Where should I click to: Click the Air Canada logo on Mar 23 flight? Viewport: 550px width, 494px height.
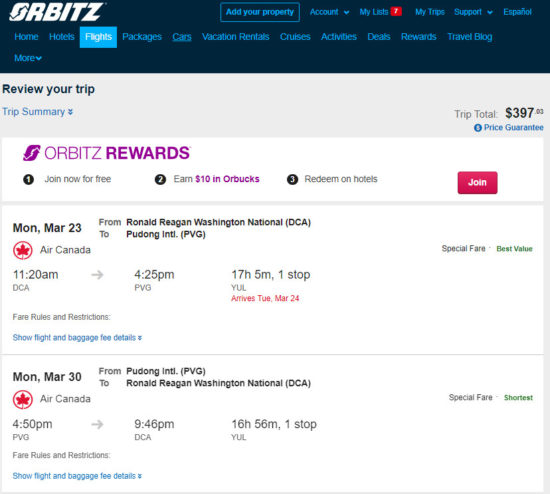point(23,250)
